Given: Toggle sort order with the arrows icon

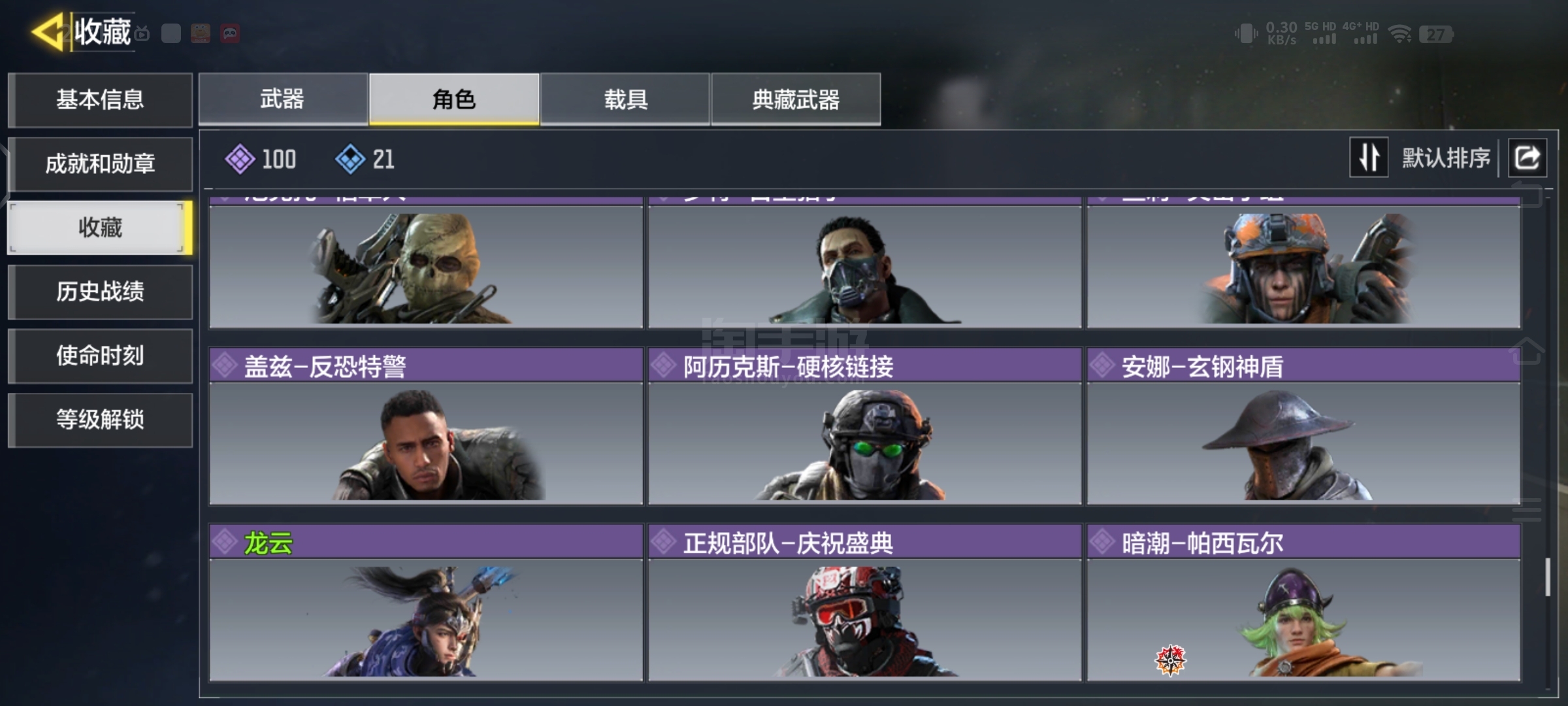Looking at the screenshot, I should [x=1369, y=158].
